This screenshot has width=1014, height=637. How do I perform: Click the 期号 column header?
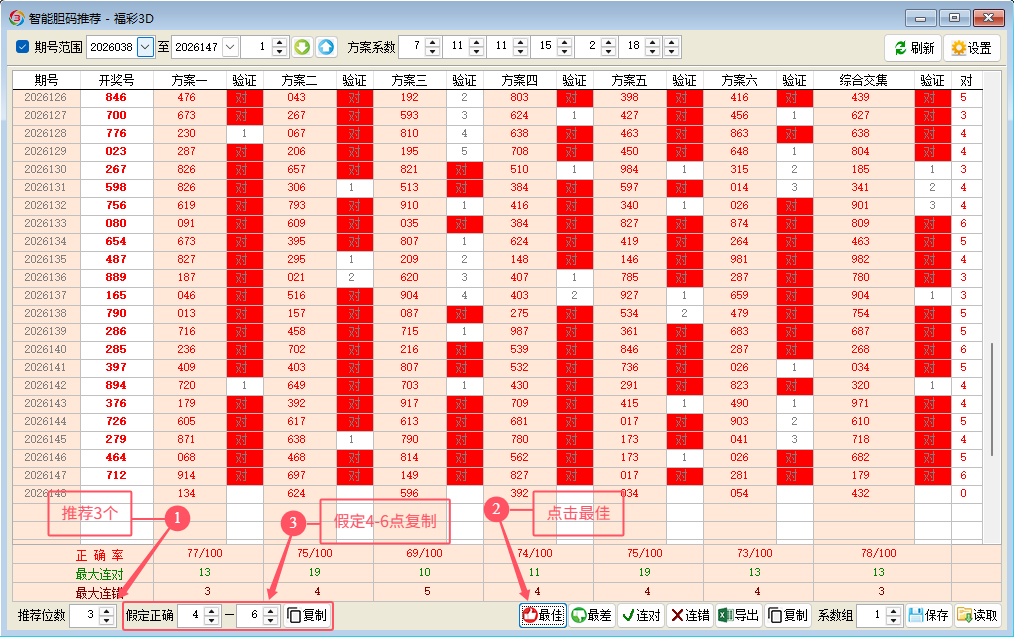click(47, 80)
